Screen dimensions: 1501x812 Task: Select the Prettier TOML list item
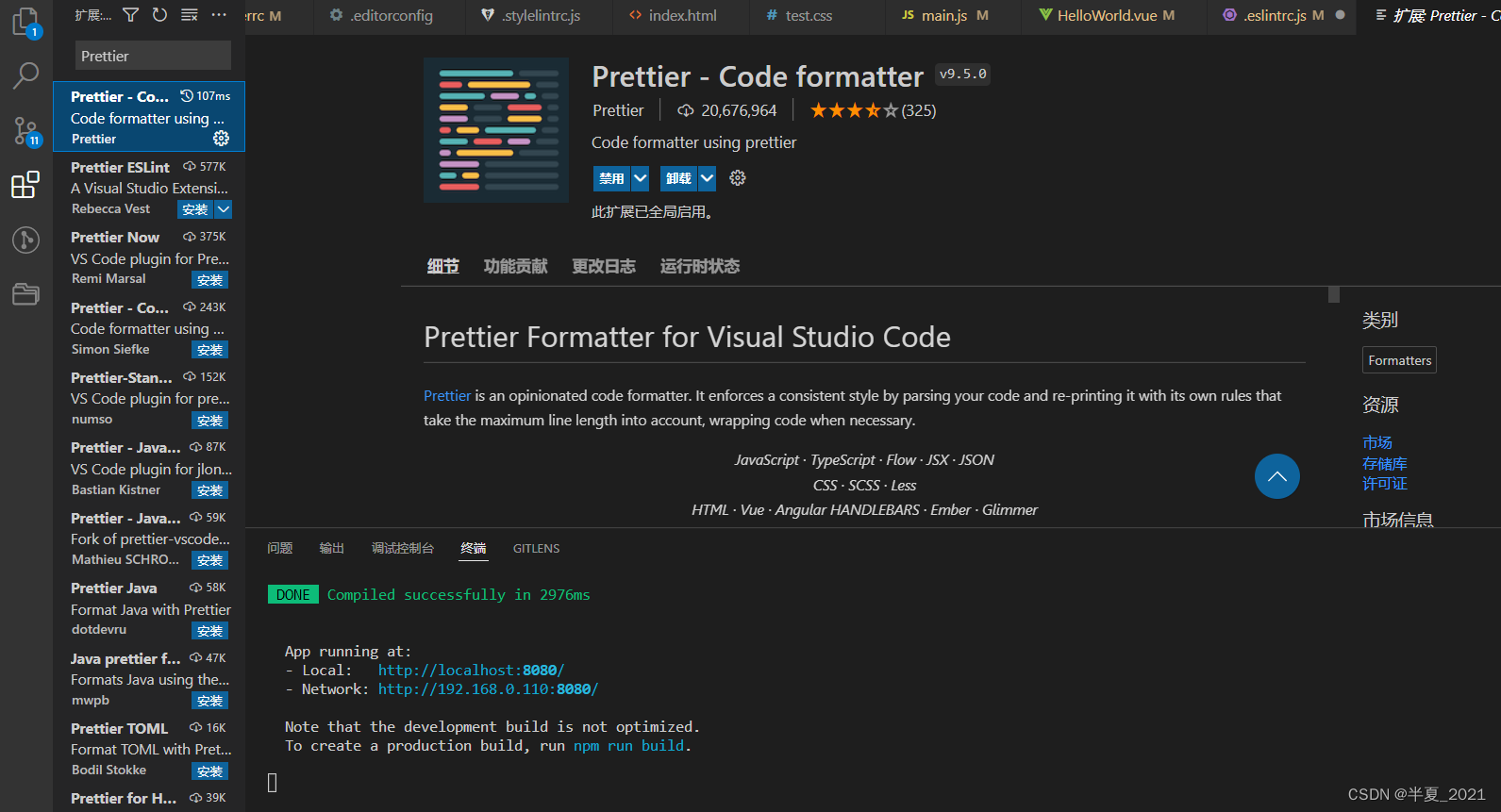[x=149, y=749]
